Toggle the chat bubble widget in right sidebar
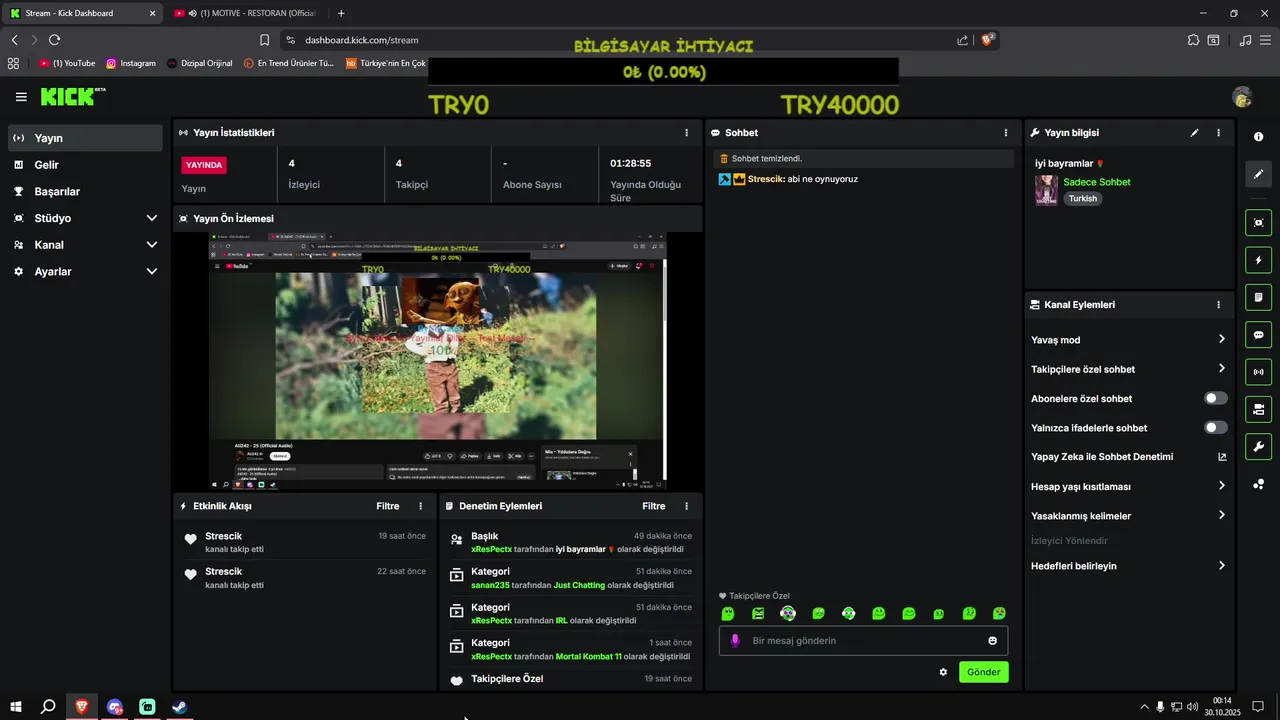Image resolution: width=1280 pixels, height=720 pixels. point(1258,335)
